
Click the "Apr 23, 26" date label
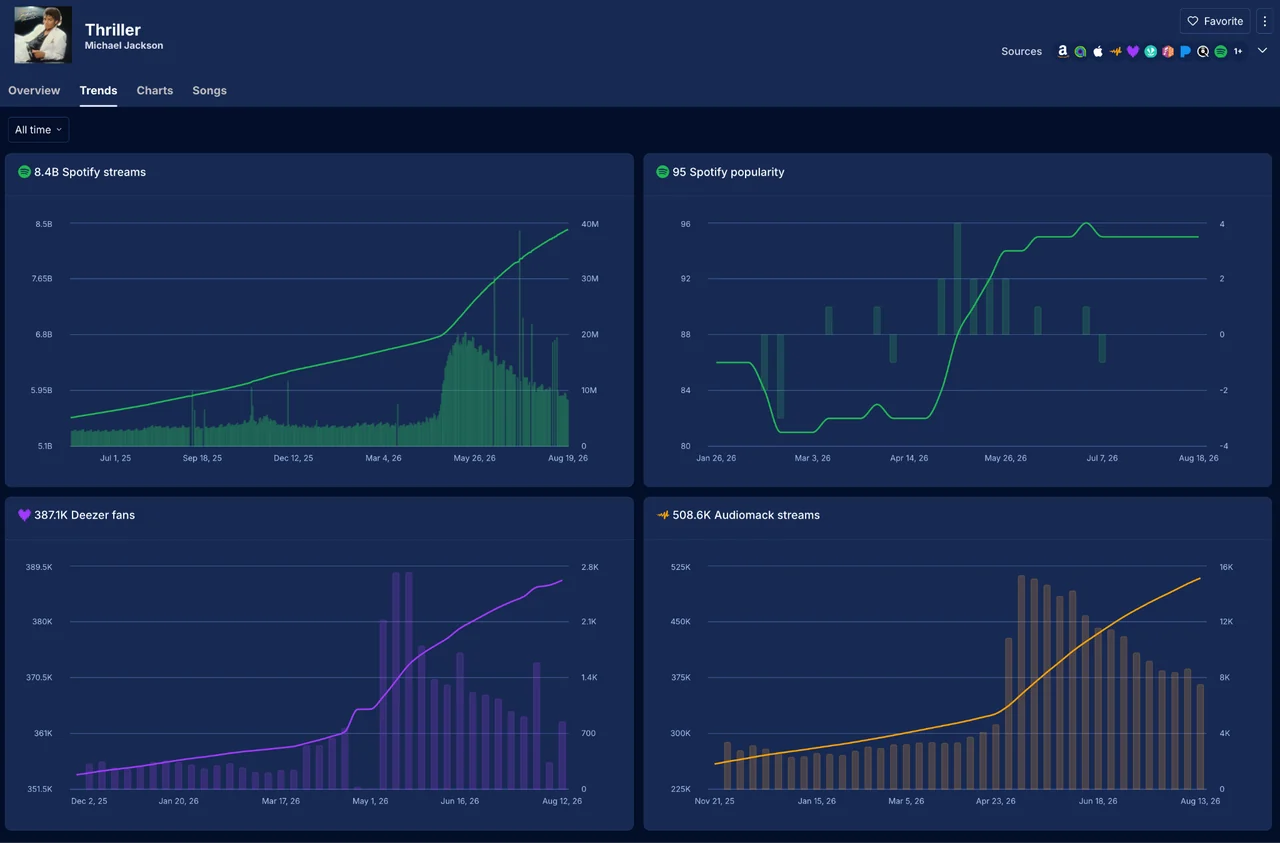(x=996, y=801)
